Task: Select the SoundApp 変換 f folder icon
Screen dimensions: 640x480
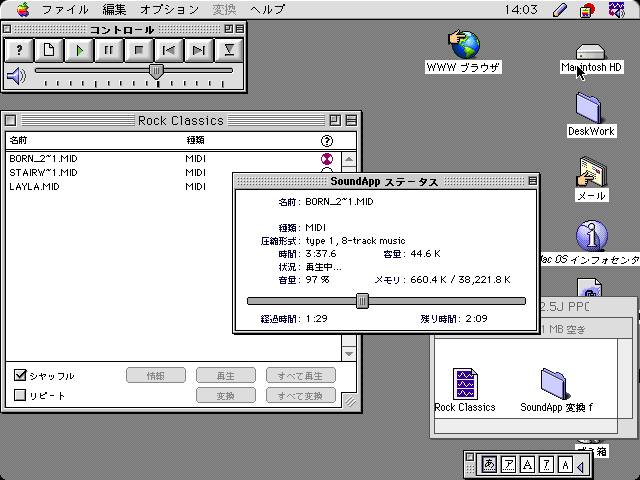Action: (x=555, y=384)
